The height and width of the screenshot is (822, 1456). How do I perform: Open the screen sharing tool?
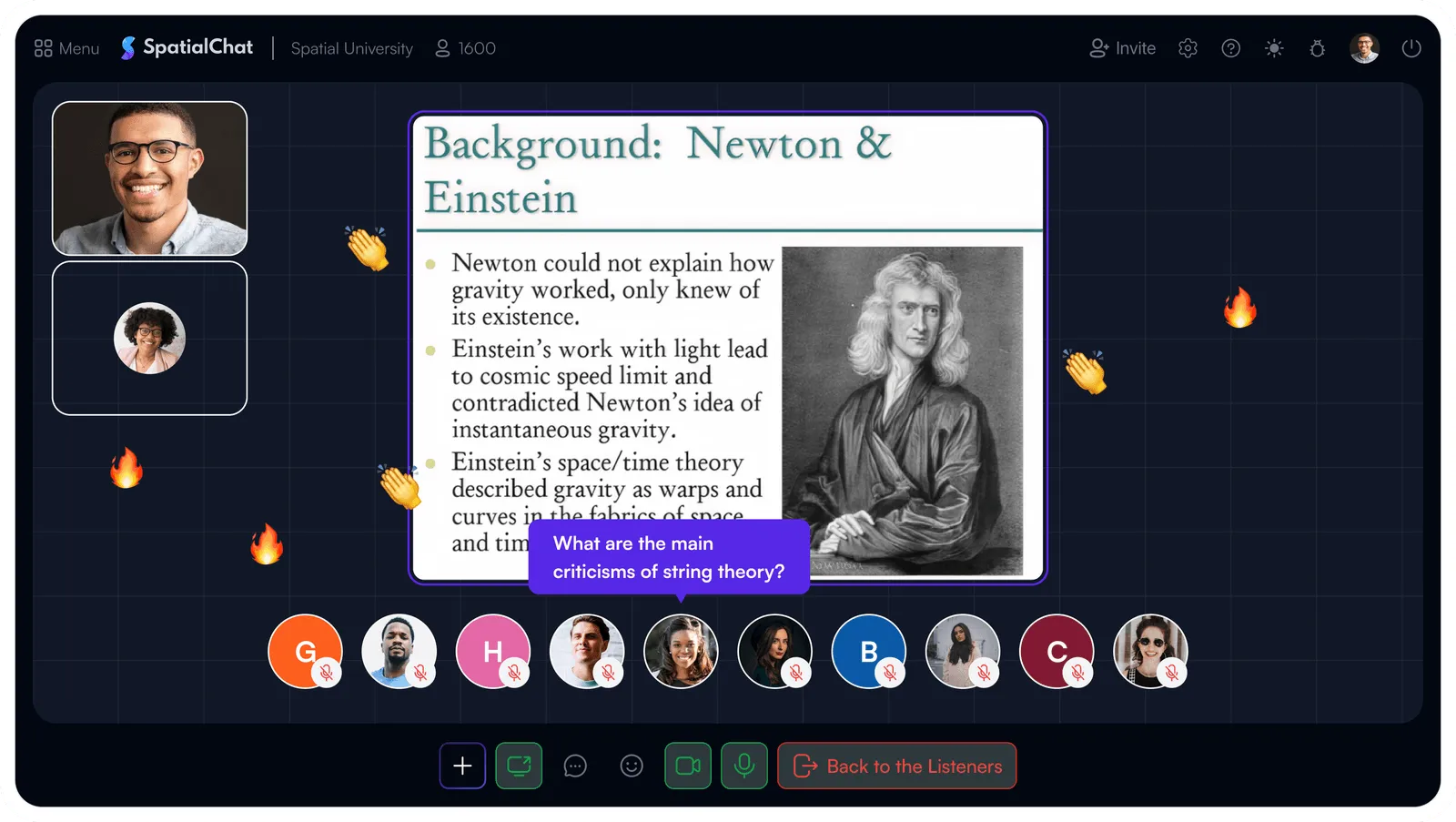[x=519, y=766]
